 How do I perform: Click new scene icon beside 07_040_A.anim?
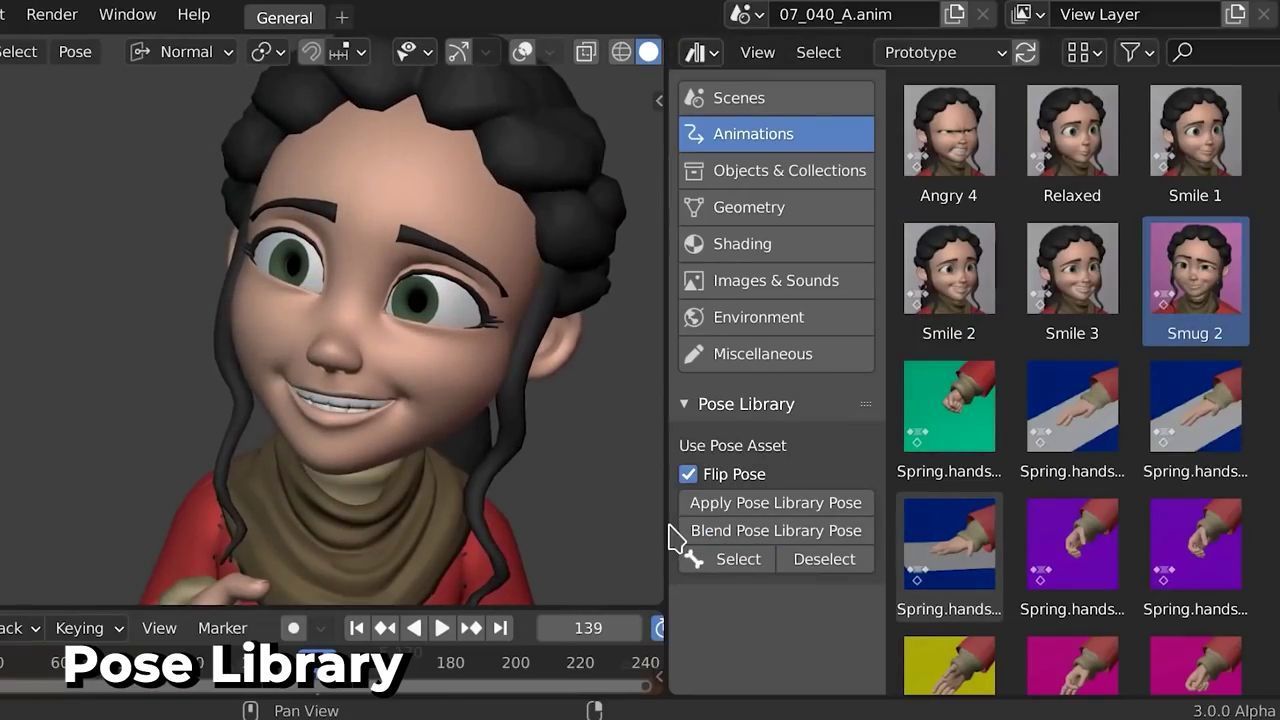point(955,14)
